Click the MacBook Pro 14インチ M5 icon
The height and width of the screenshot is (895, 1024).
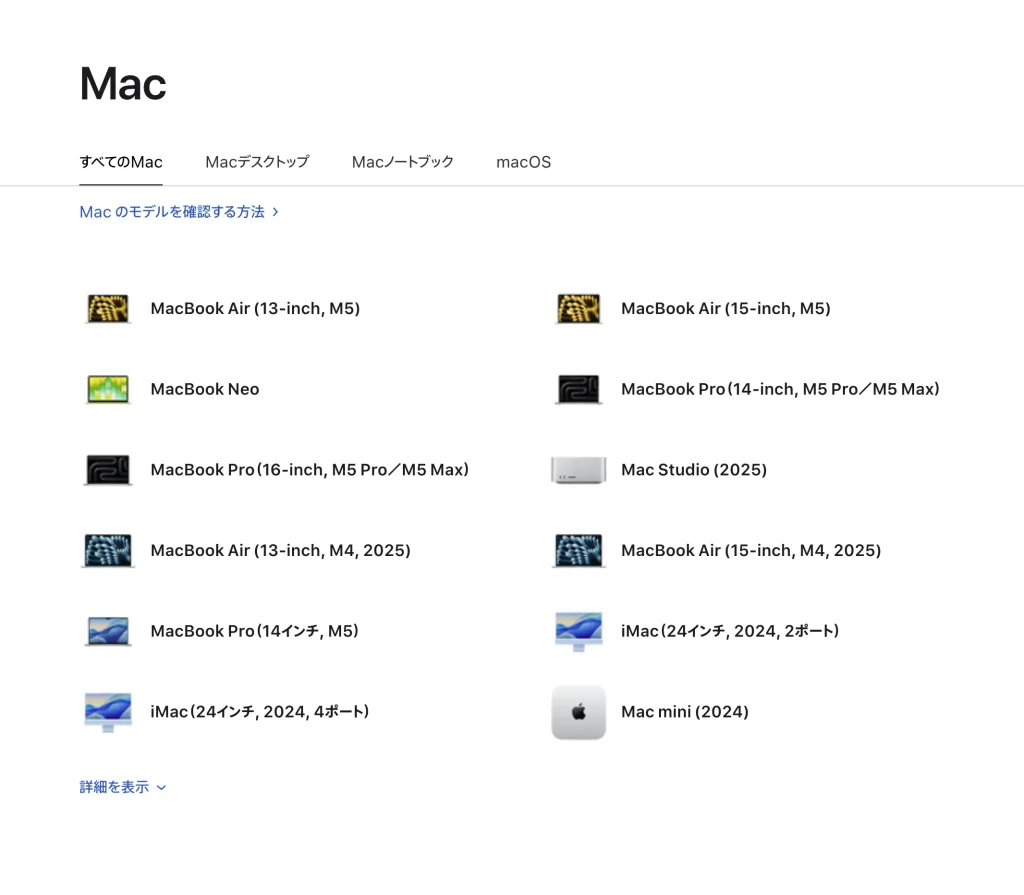[x=108, y=631]
